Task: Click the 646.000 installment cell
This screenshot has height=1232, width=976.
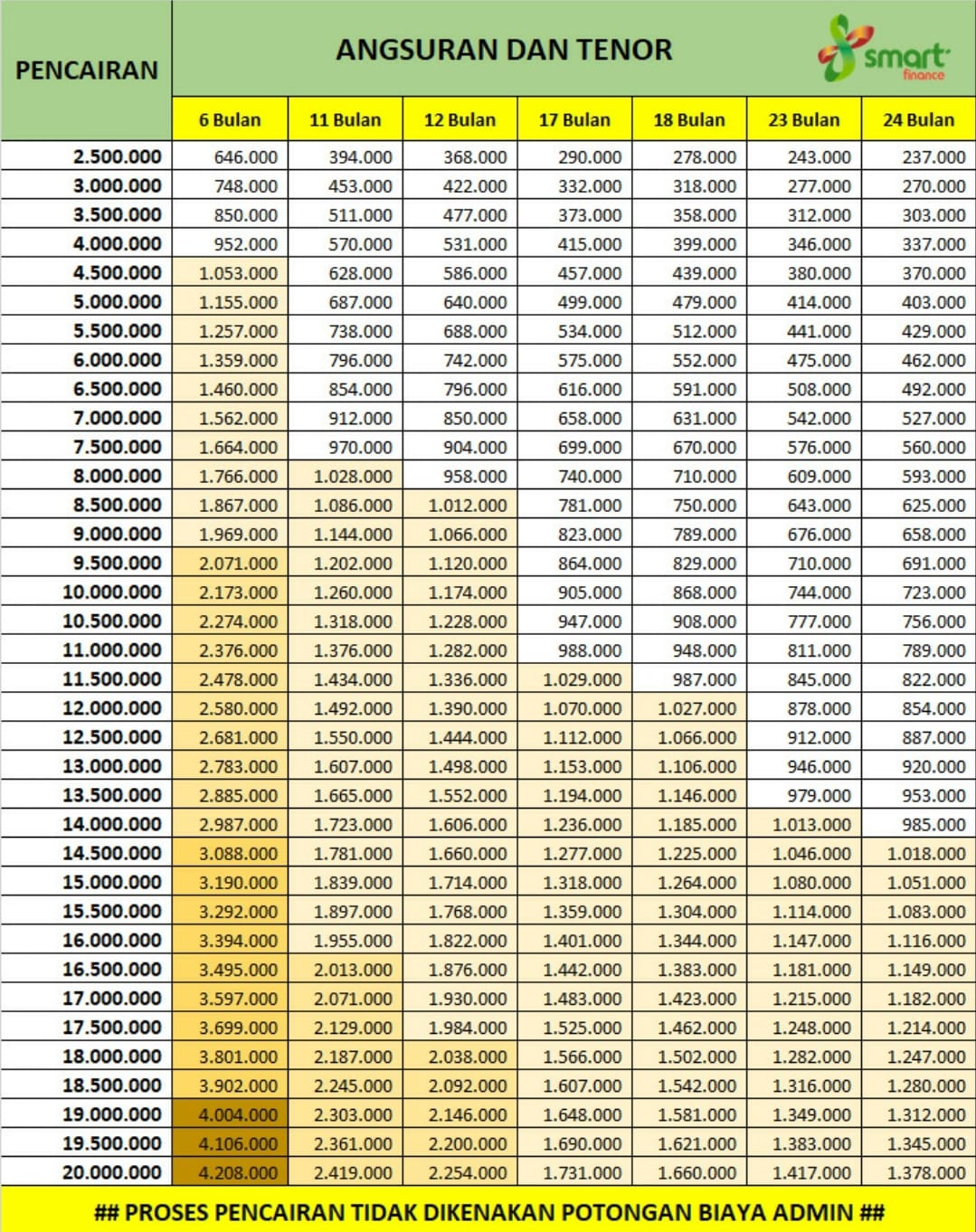Action: coord(230,156)
